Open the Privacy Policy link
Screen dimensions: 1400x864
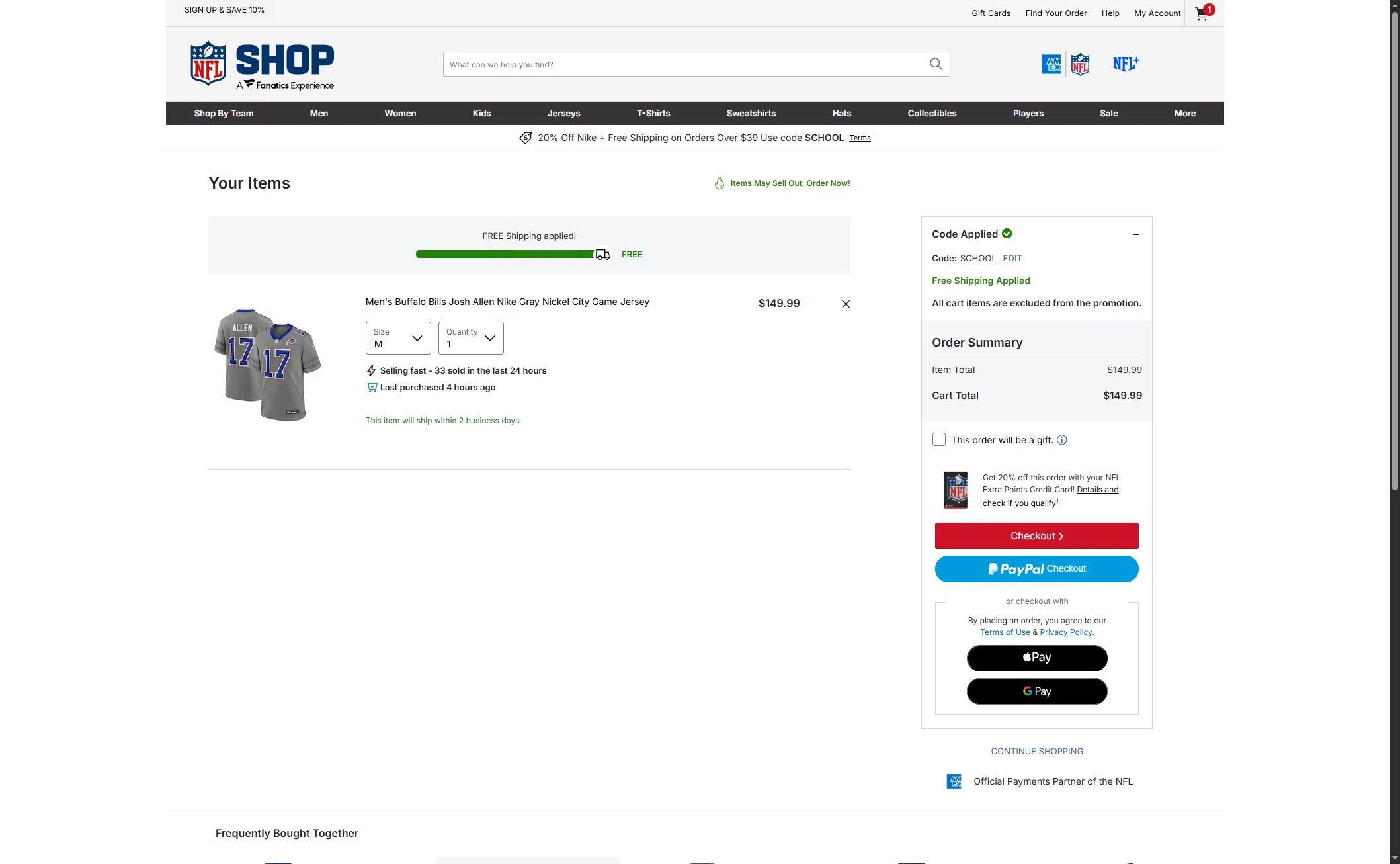(1066, 632)
